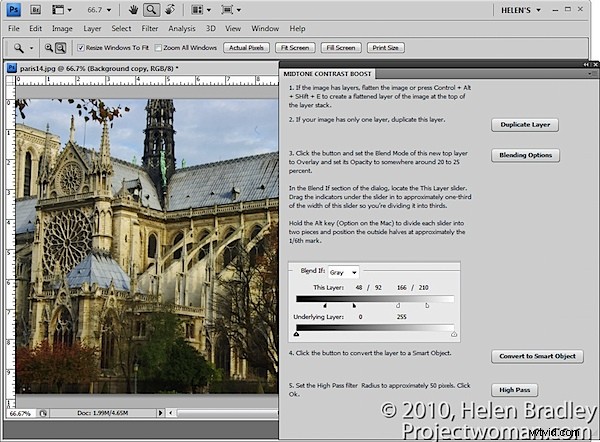Screen dimensions: 600x442
Task: Open the Filter menu
Action: (150, 29)
